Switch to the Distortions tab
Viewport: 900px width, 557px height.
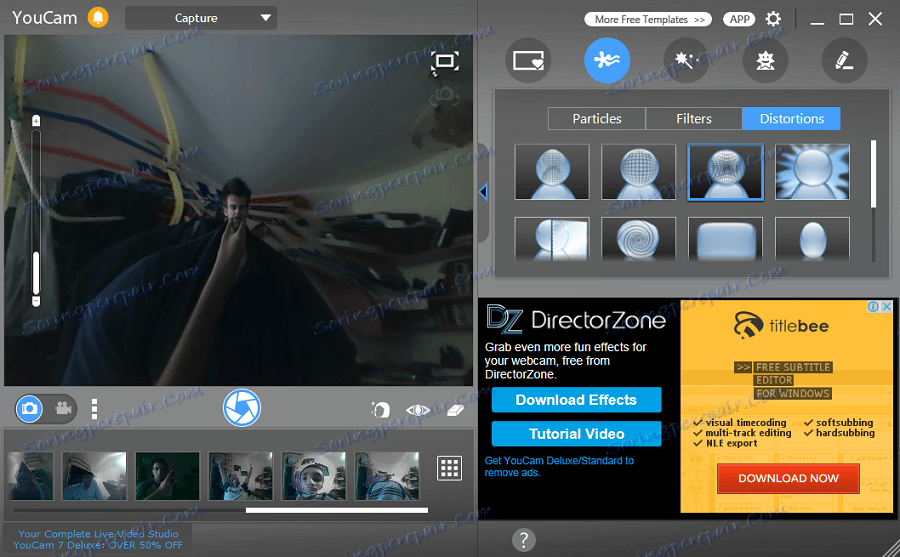tap(792, 118)
